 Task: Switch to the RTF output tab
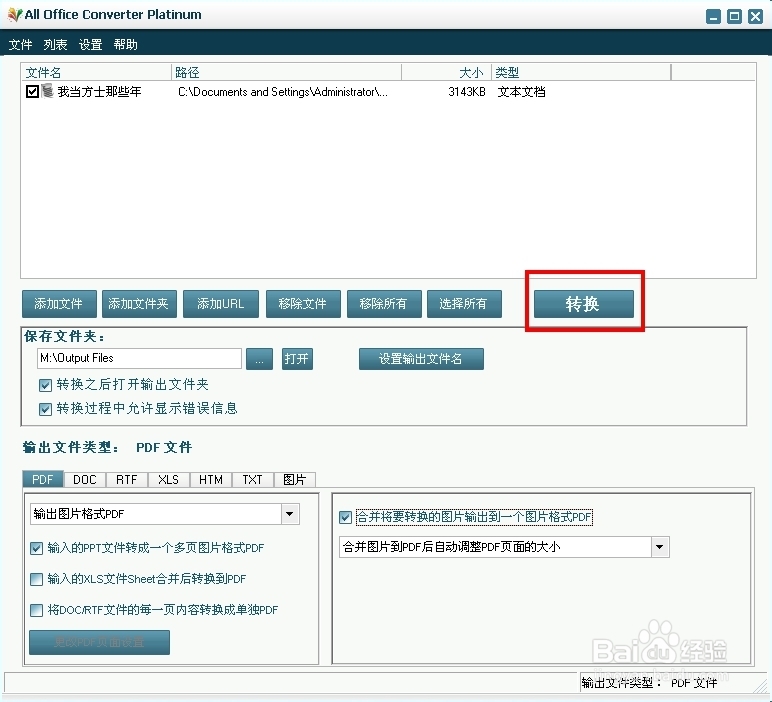[127, 479]
